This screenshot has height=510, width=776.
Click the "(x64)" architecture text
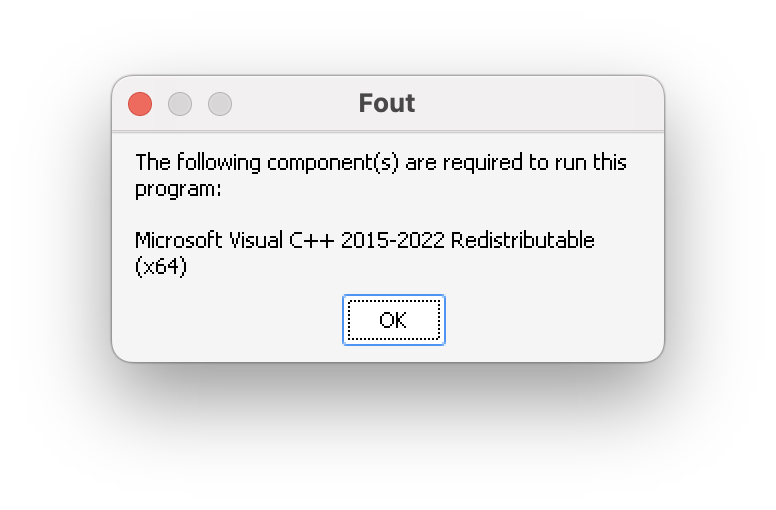(x=161, y=266)
